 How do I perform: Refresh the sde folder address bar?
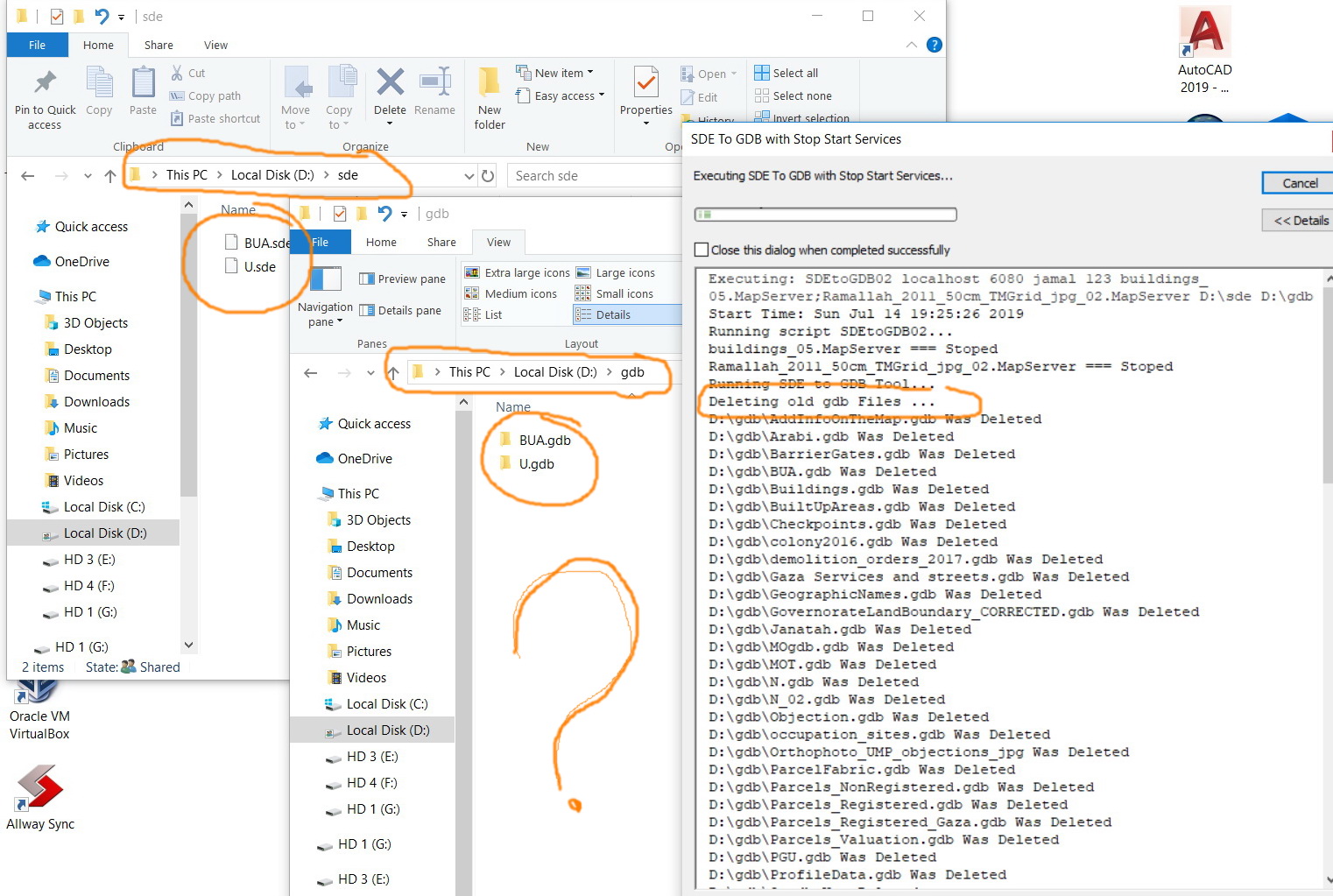click(x=488, y=176)
